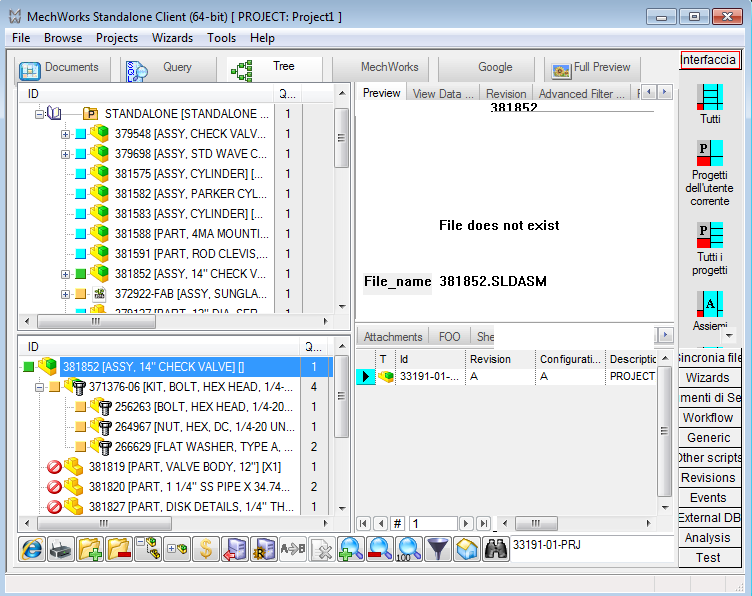Click the folder with red minus icon

point(119,549)
